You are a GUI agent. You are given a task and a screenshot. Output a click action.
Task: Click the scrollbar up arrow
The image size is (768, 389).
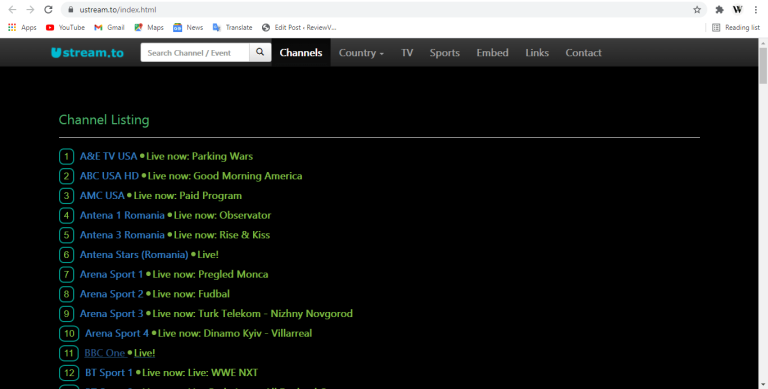[x=763, y=43]
